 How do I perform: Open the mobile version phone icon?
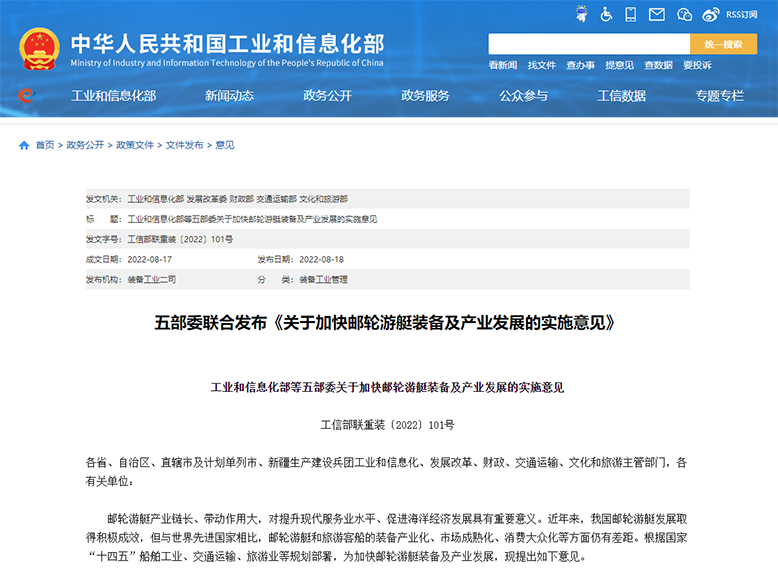pyautogui.click(x=631, y=14)
